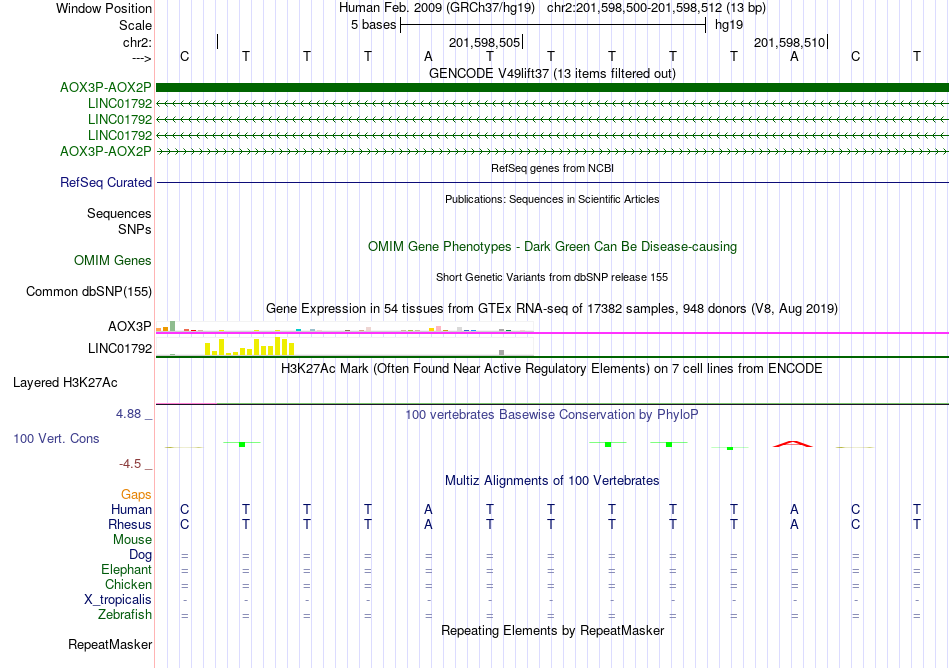
Task: Select the Human alignment row label
Action: pos(131,509)
